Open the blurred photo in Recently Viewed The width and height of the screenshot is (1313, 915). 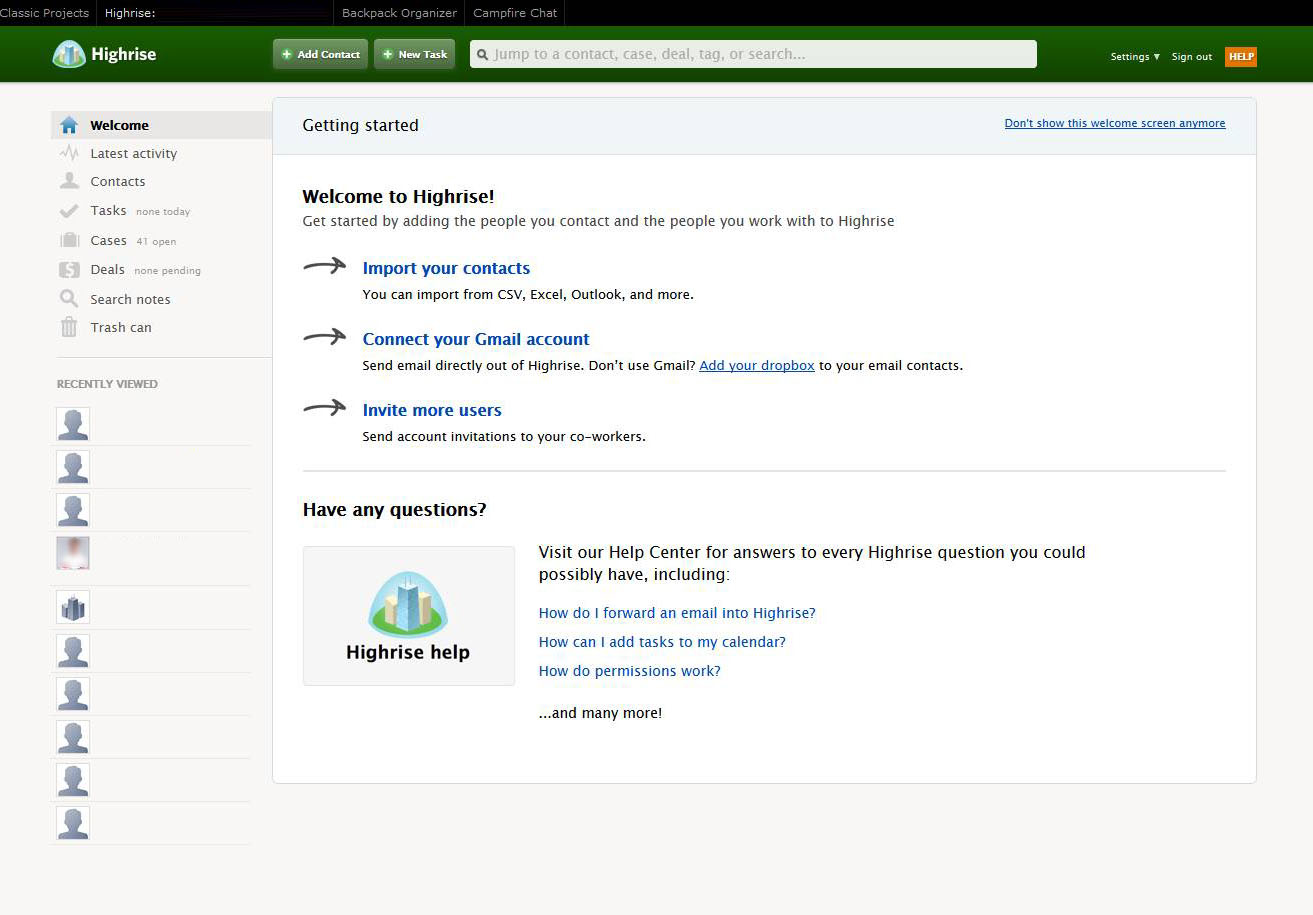73,553
